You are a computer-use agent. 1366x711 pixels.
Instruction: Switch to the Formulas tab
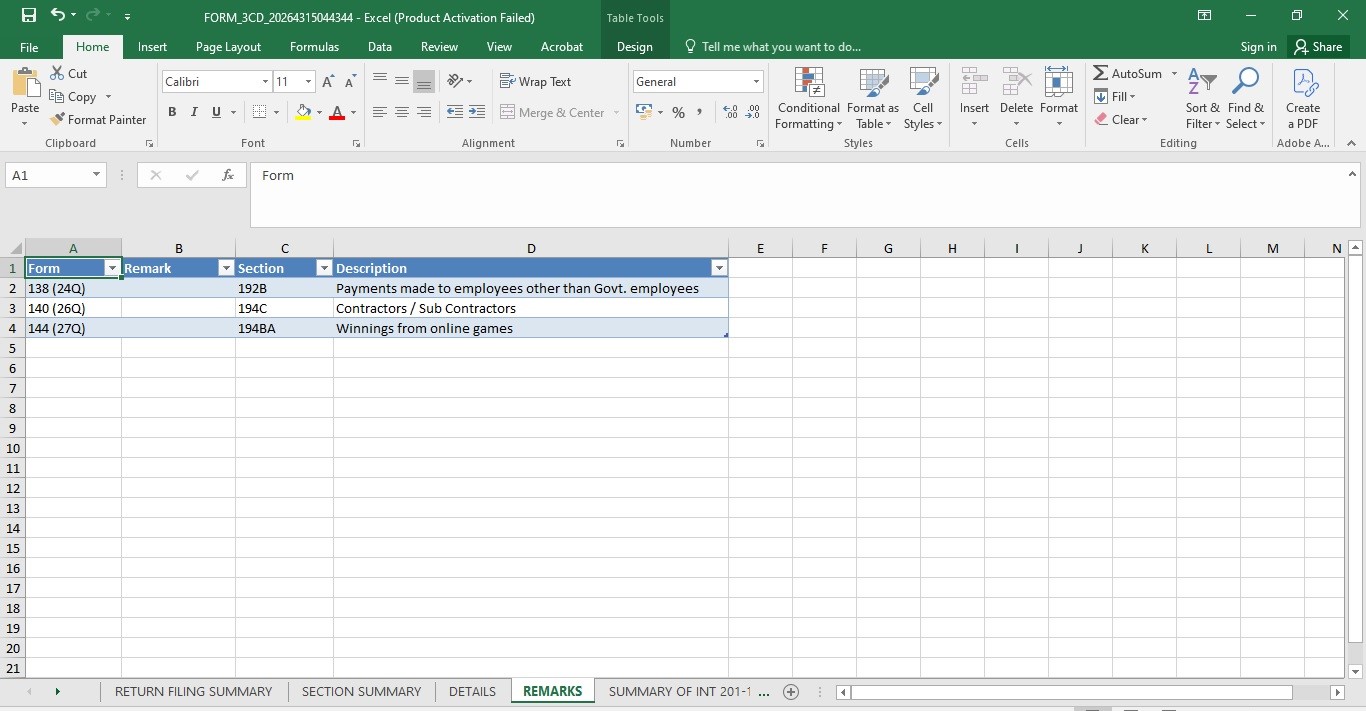coord(314,47)
